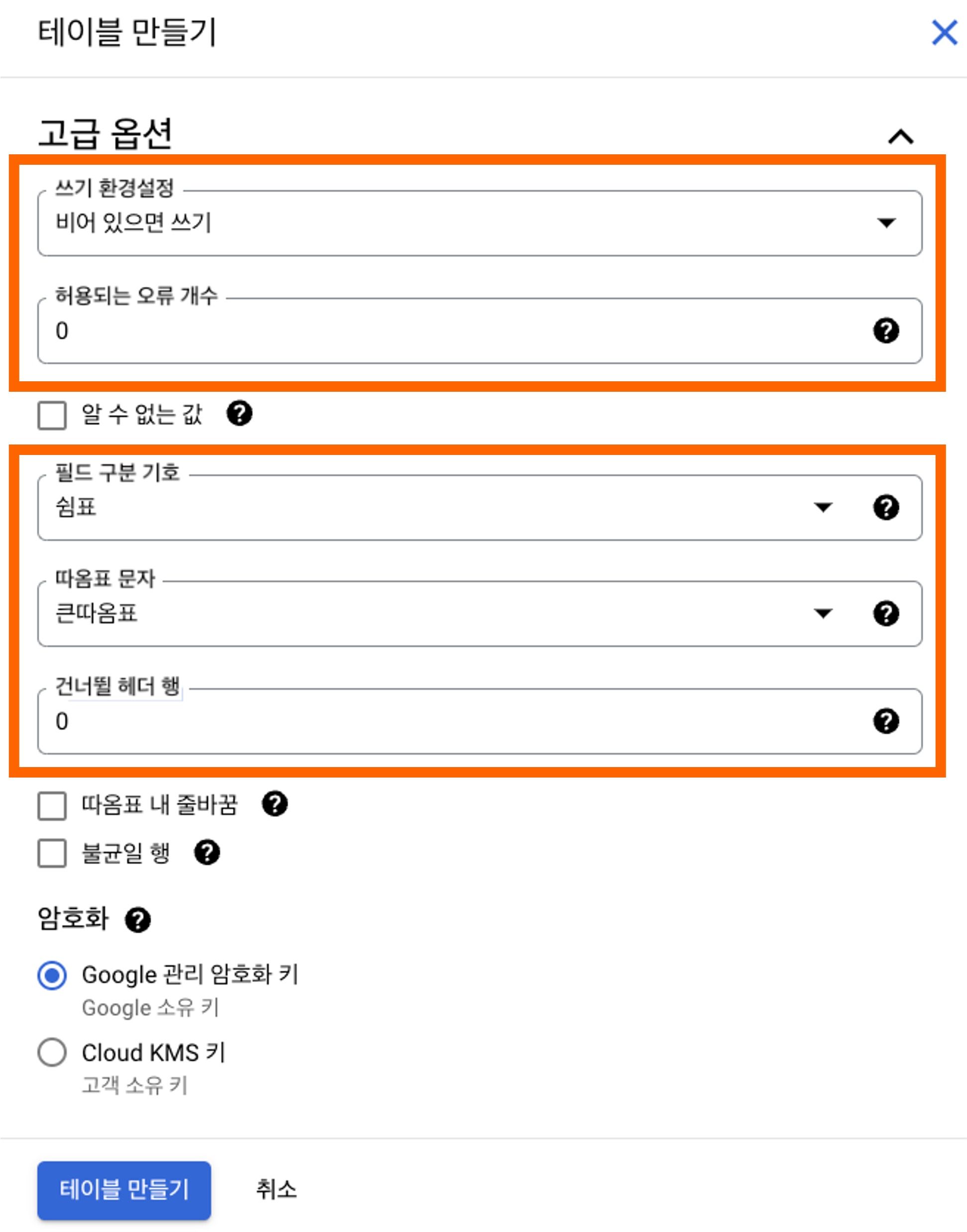Open help for 필드 구분 기호 field
The height and width of the screenshot is (1232, 967).
[x=886, y=507]
